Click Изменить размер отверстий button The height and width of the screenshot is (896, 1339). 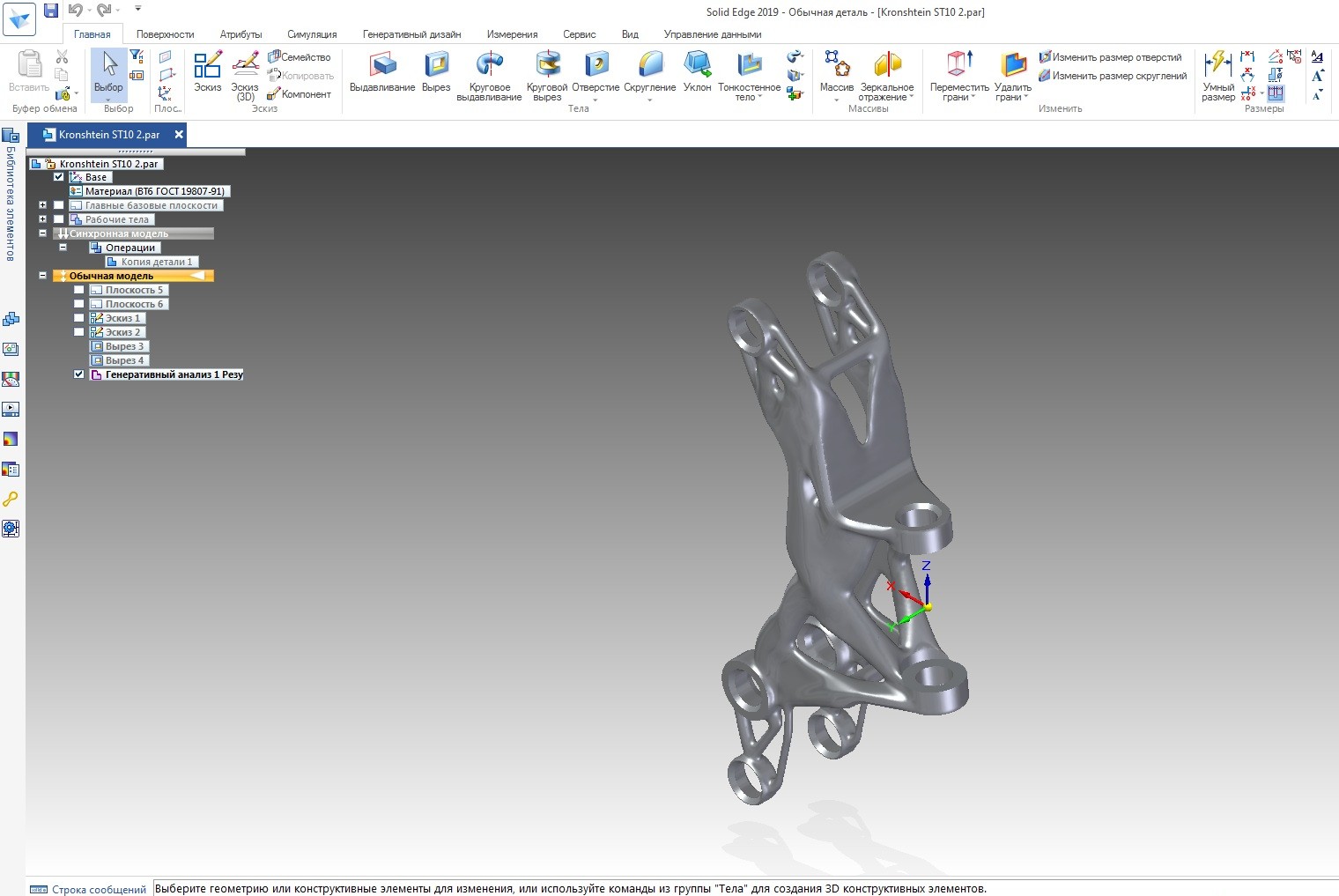(x=1110, y=57)
